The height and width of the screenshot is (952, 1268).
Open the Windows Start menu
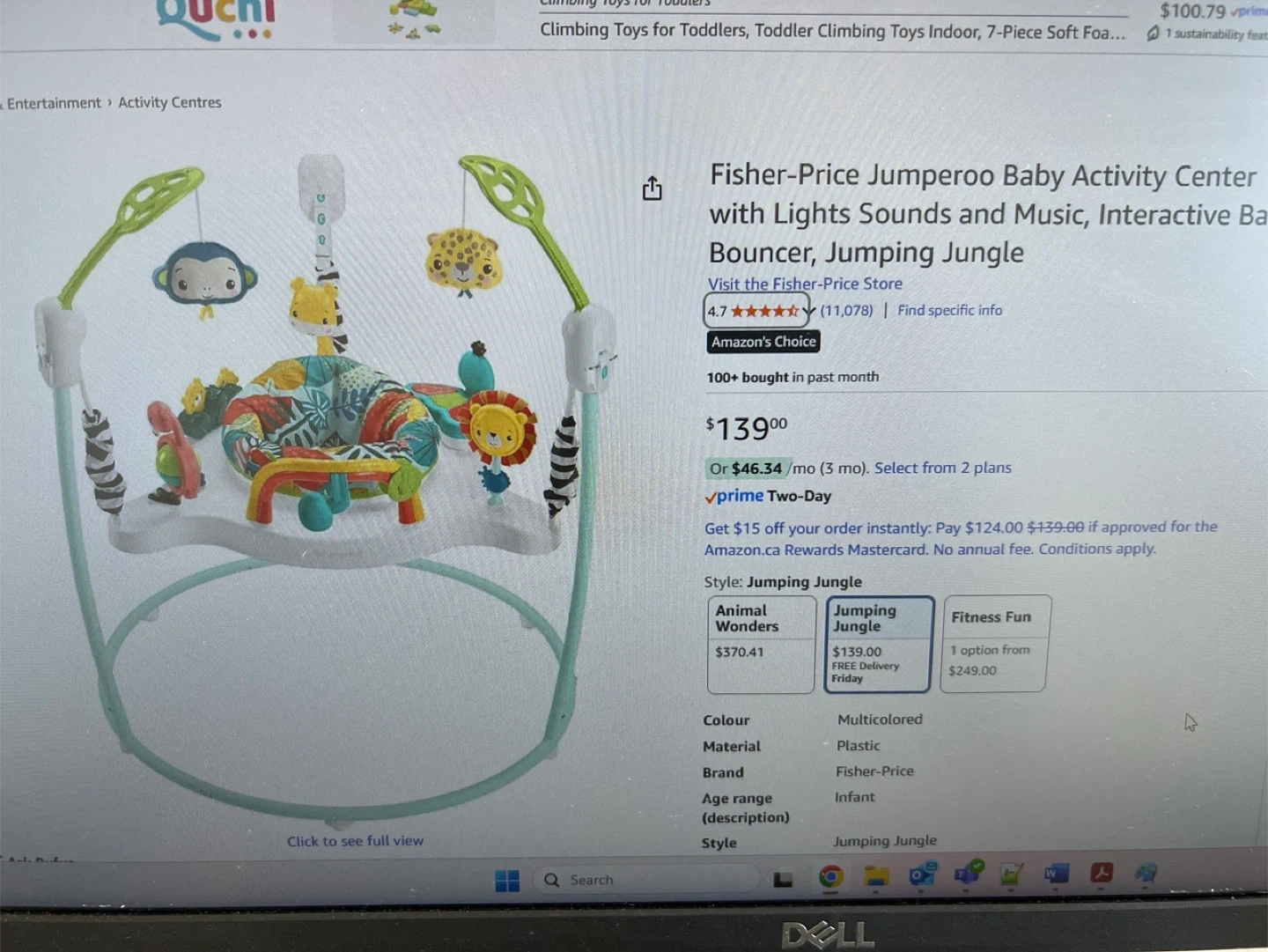click(507, 880)
